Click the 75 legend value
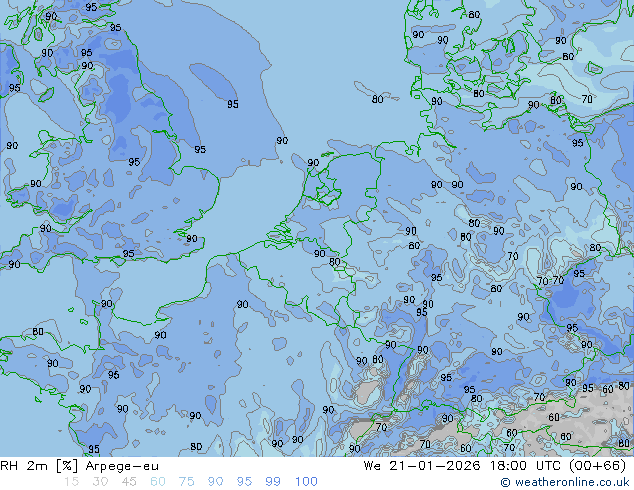Viewport: 634px width, 490px height. (x=186, y=482)
